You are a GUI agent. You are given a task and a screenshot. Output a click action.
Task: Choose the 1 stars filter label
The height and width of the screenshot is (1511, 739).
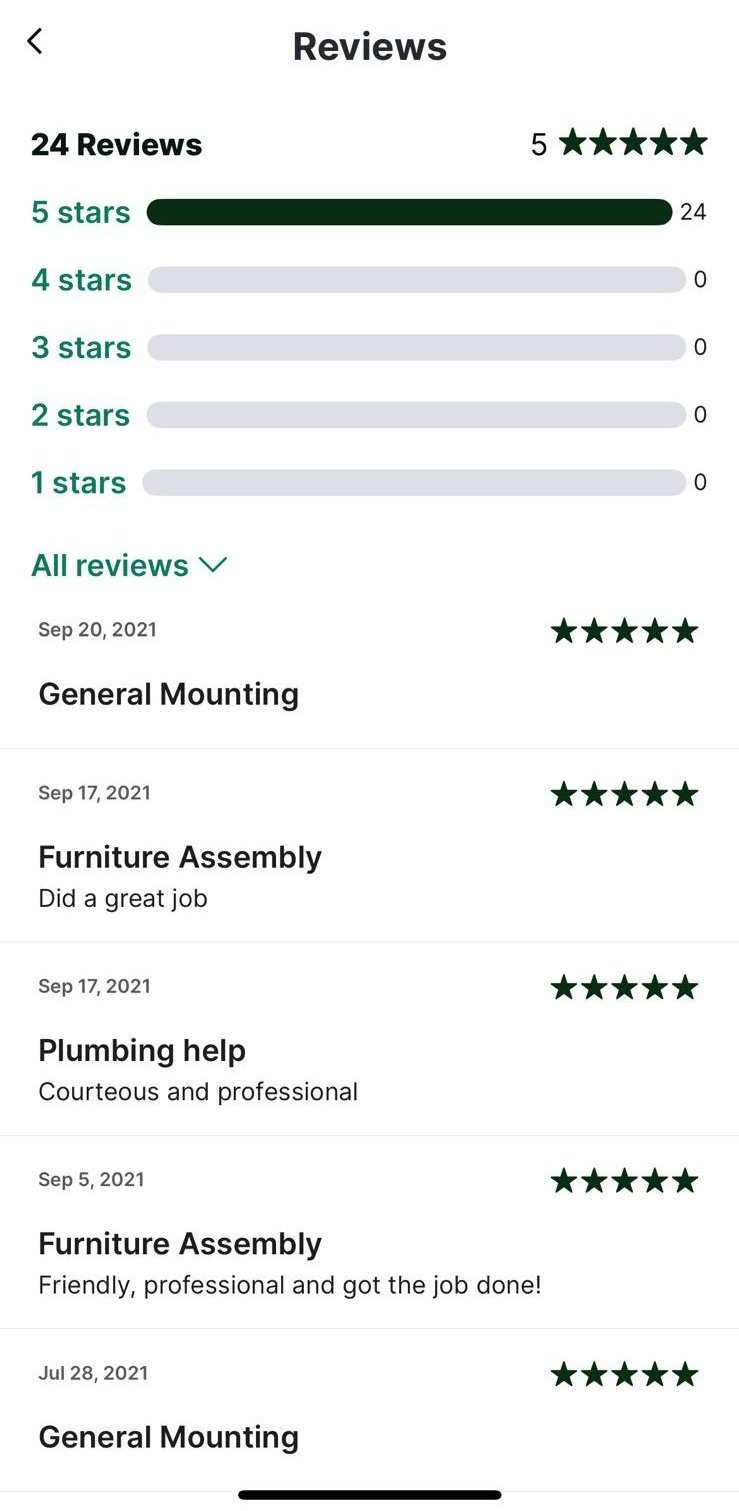(79, 483)
